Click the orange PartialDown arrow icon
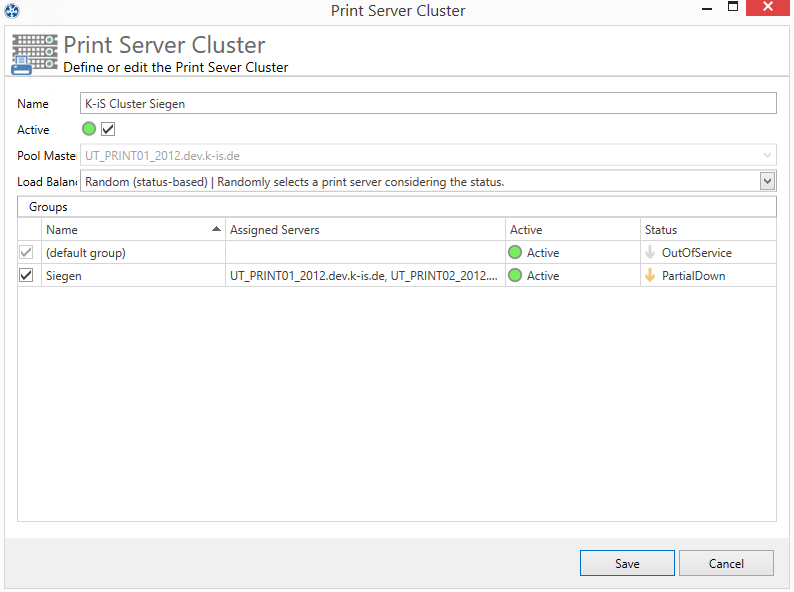Image resolution: width=794 pixels, height=592 pixels. (650, 275)
